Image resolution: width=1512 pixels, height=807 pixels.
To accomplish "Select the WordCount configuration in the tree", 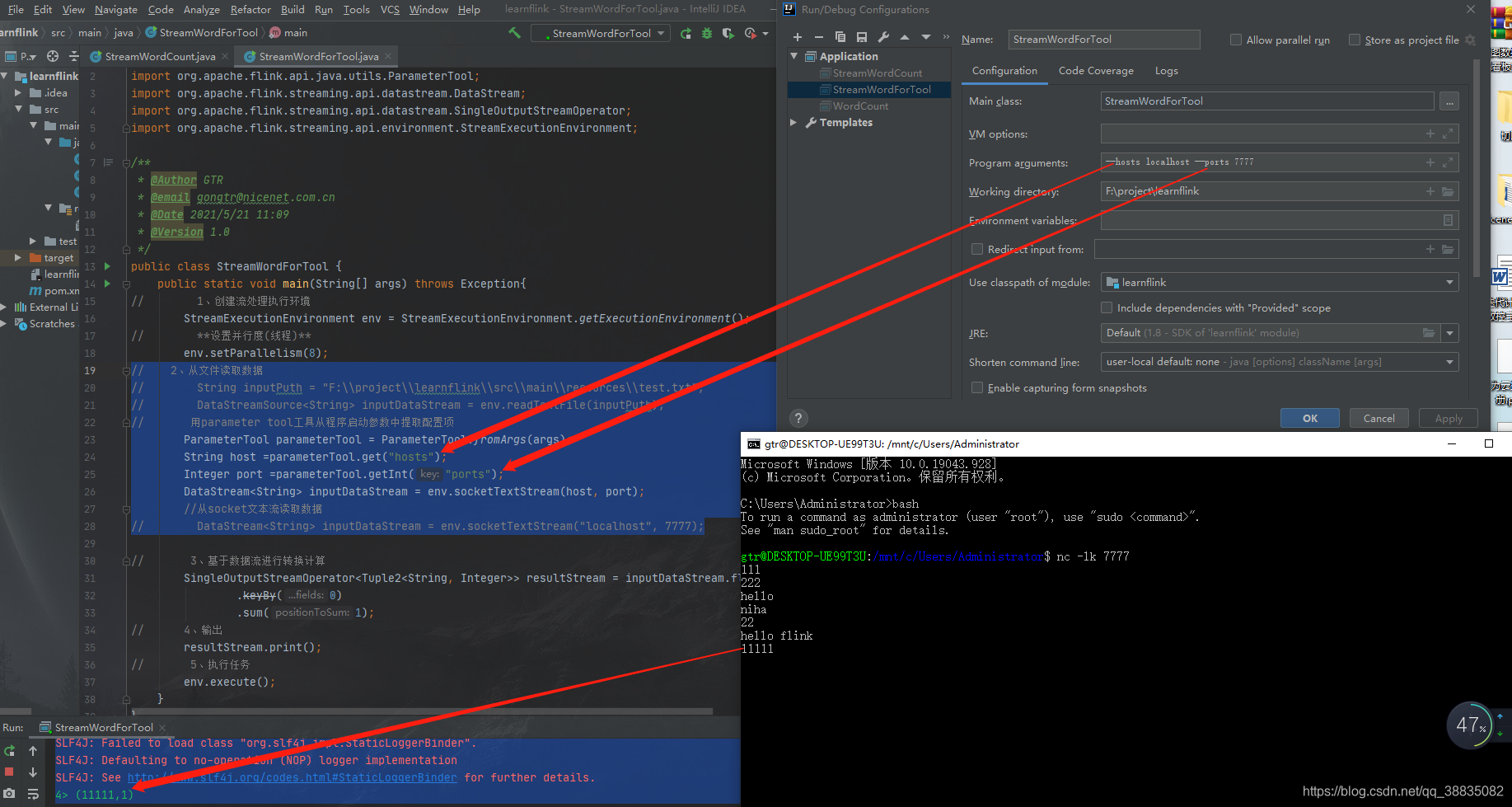I will pos(860,106).
